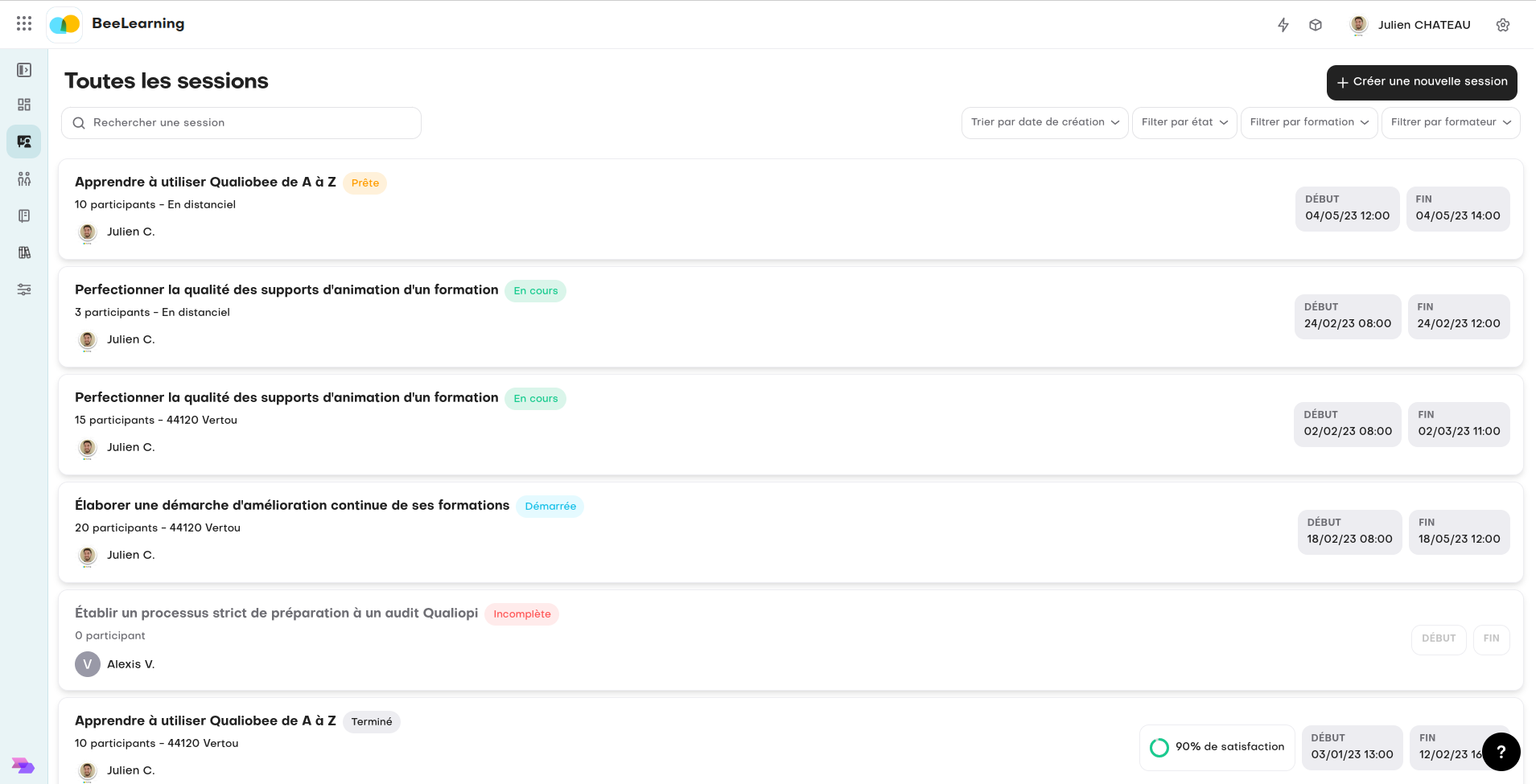
Task: Click end date 04/05/23 14:00
Action: [1458, 209]
